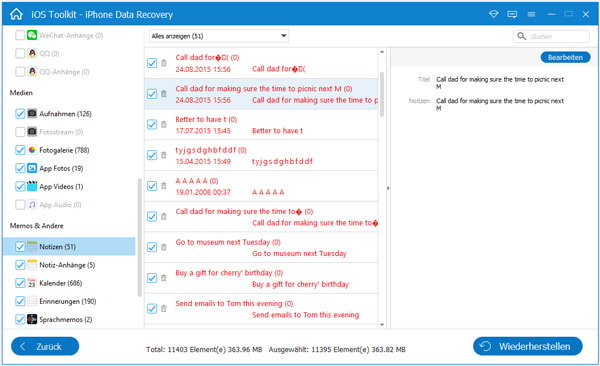Click the search magnifier icon
This screenshot has width=600, height=366.
click(521, 36)
